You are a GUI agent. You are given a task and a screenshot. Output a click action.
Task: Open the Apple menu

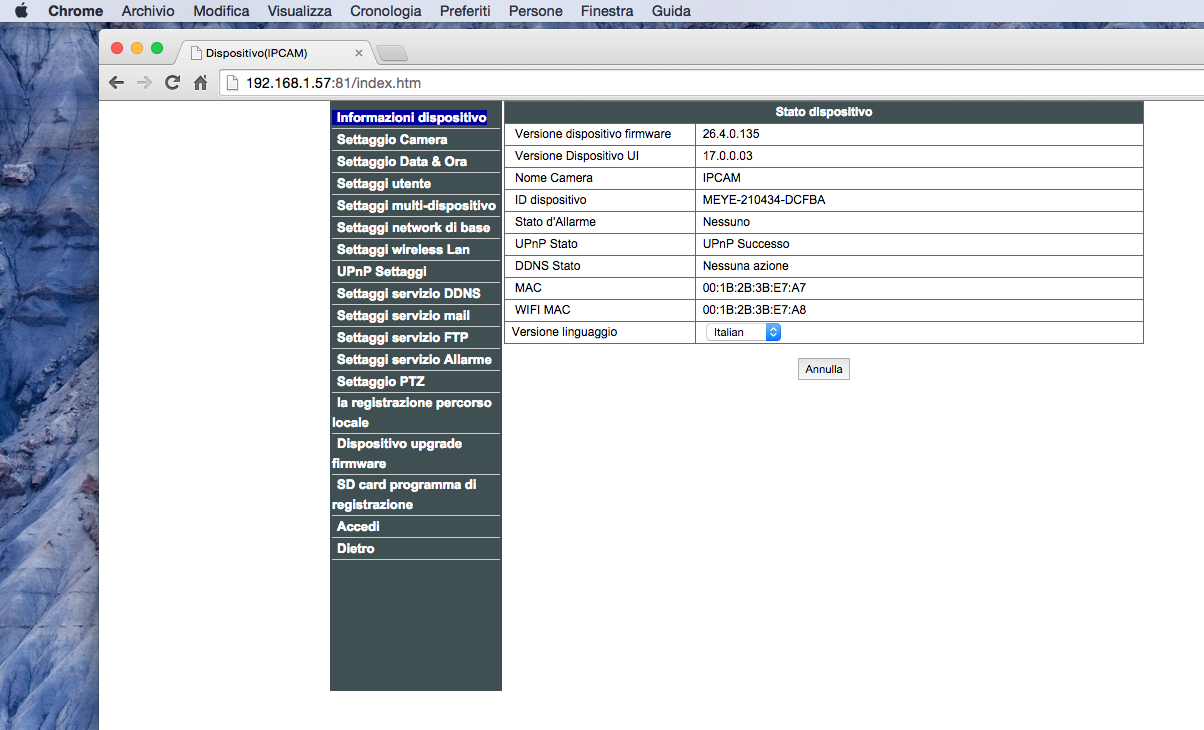[21, 11]
